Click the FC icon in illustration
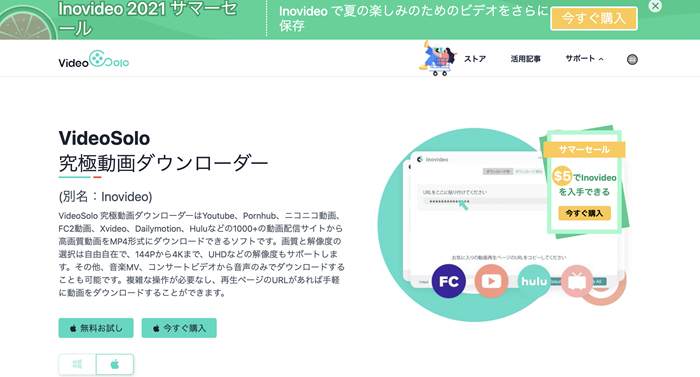The image size is (700, 377). (x=449, y=281)
